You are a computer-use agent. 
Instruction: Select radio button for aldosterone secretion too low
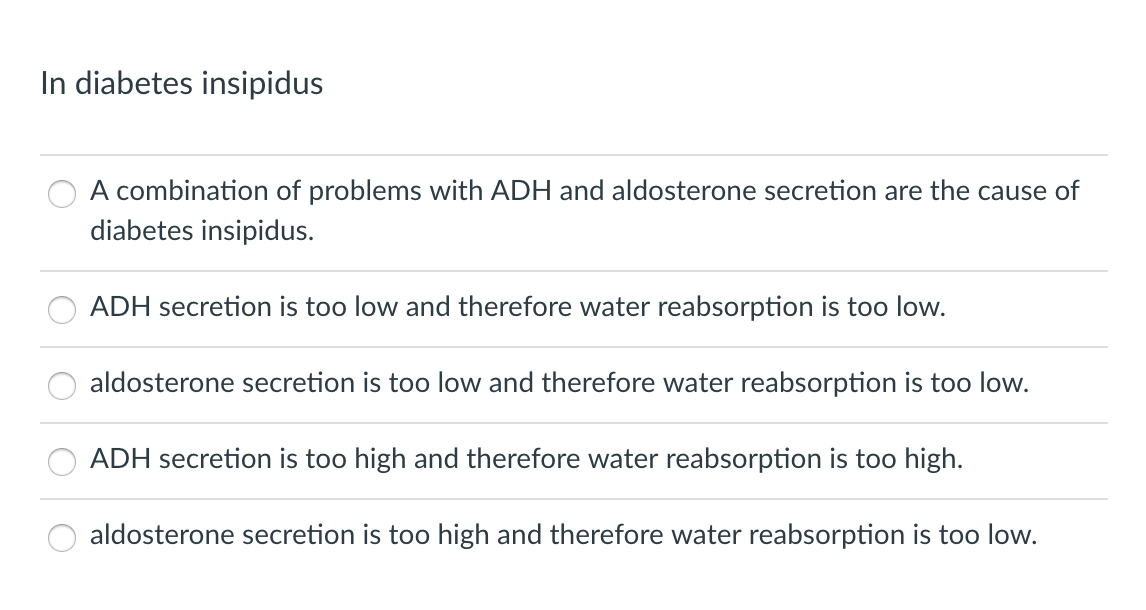pyautogui.click(x=61, y=386)
